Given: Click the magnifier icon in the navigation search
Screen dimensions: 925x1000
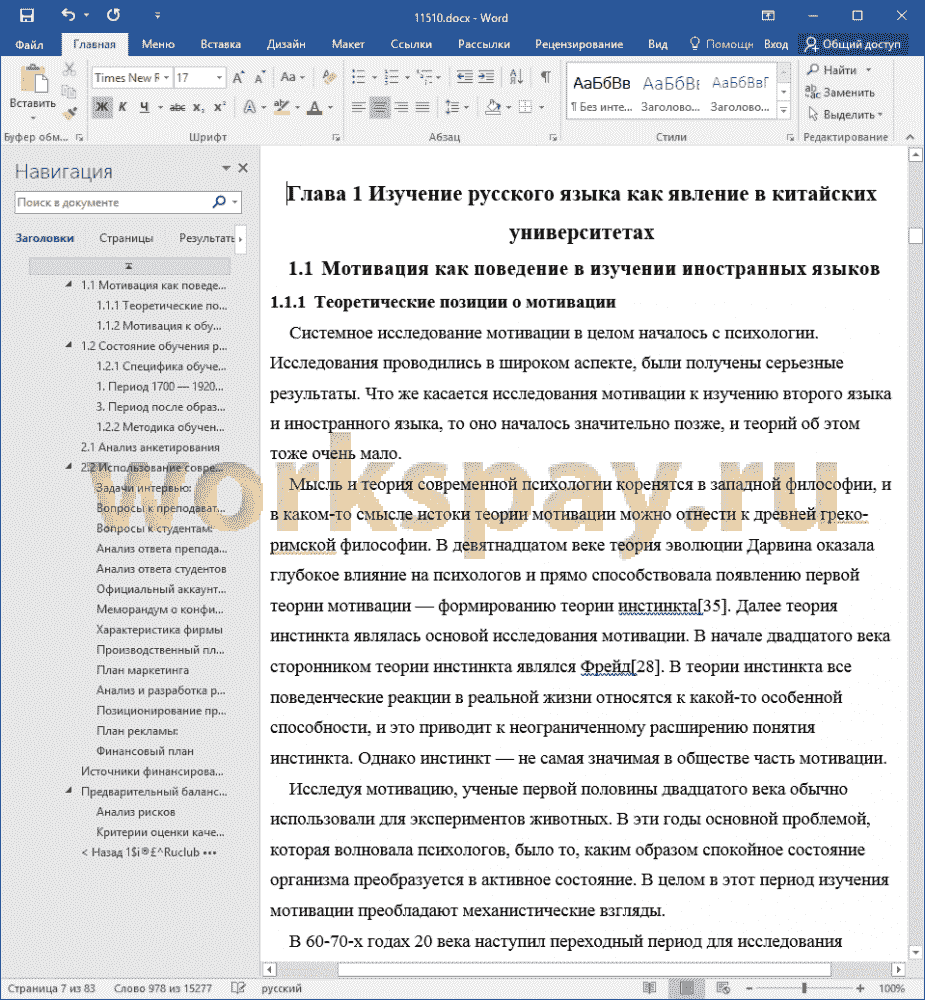Looking at the screenshot, I should point(219,202).
